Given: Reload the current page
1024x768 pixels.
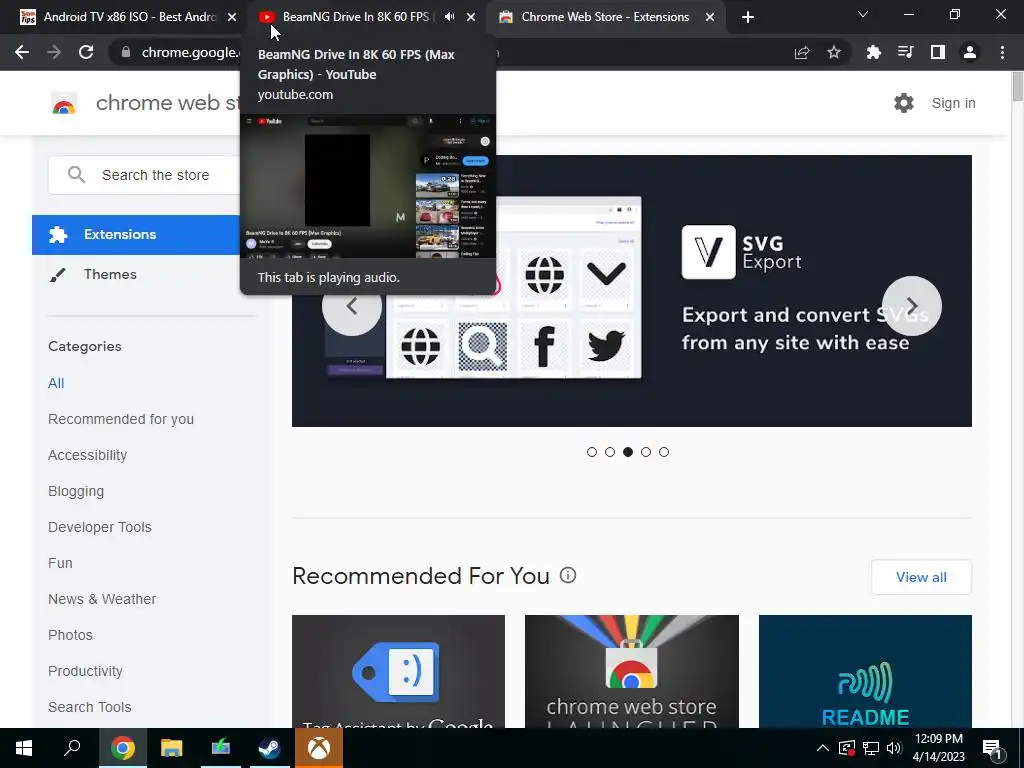Looking at the screenshot, I should coord(86,52).
